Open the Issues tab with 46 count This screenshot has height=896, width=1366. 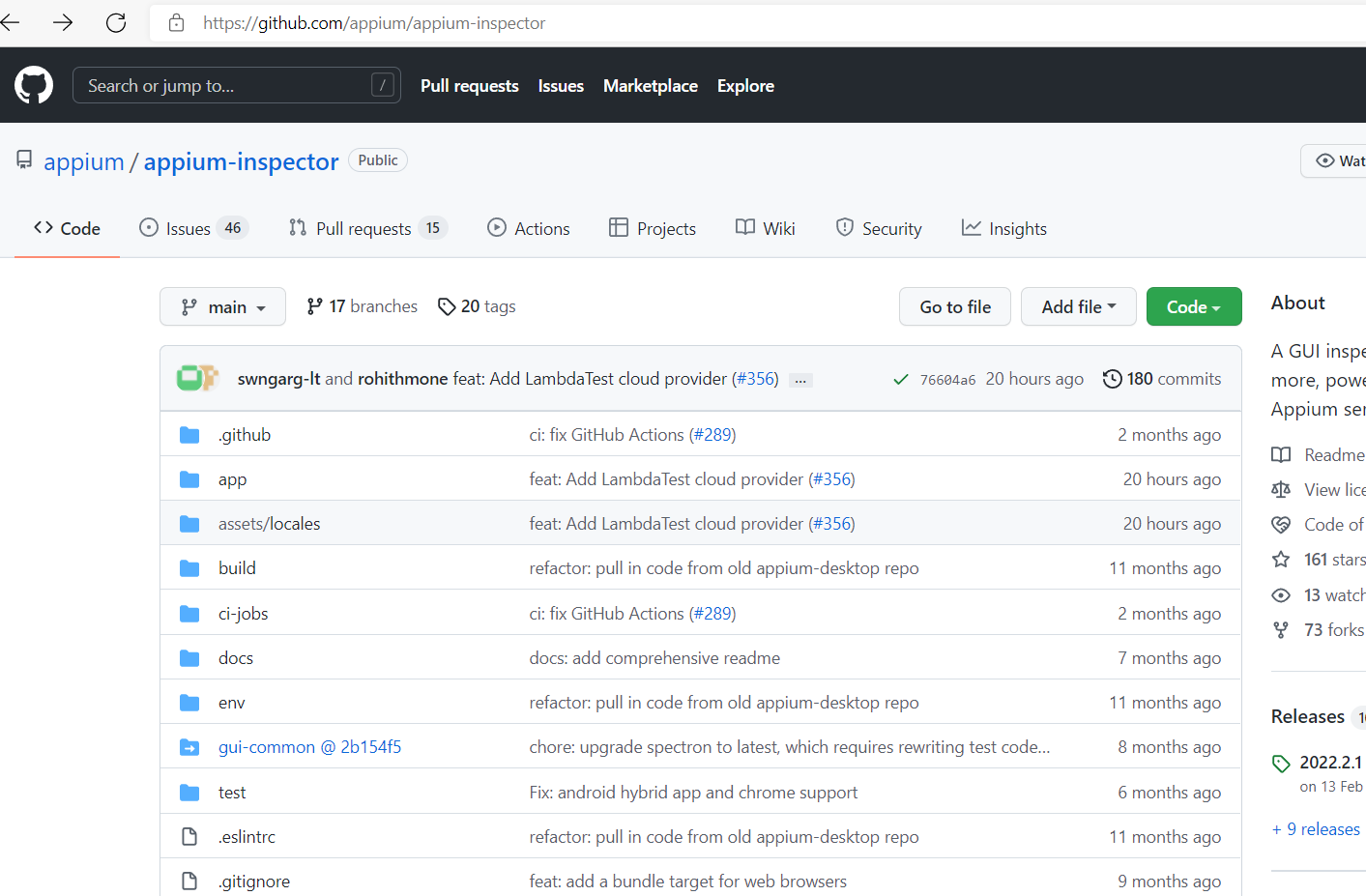(x=194, y=228)
